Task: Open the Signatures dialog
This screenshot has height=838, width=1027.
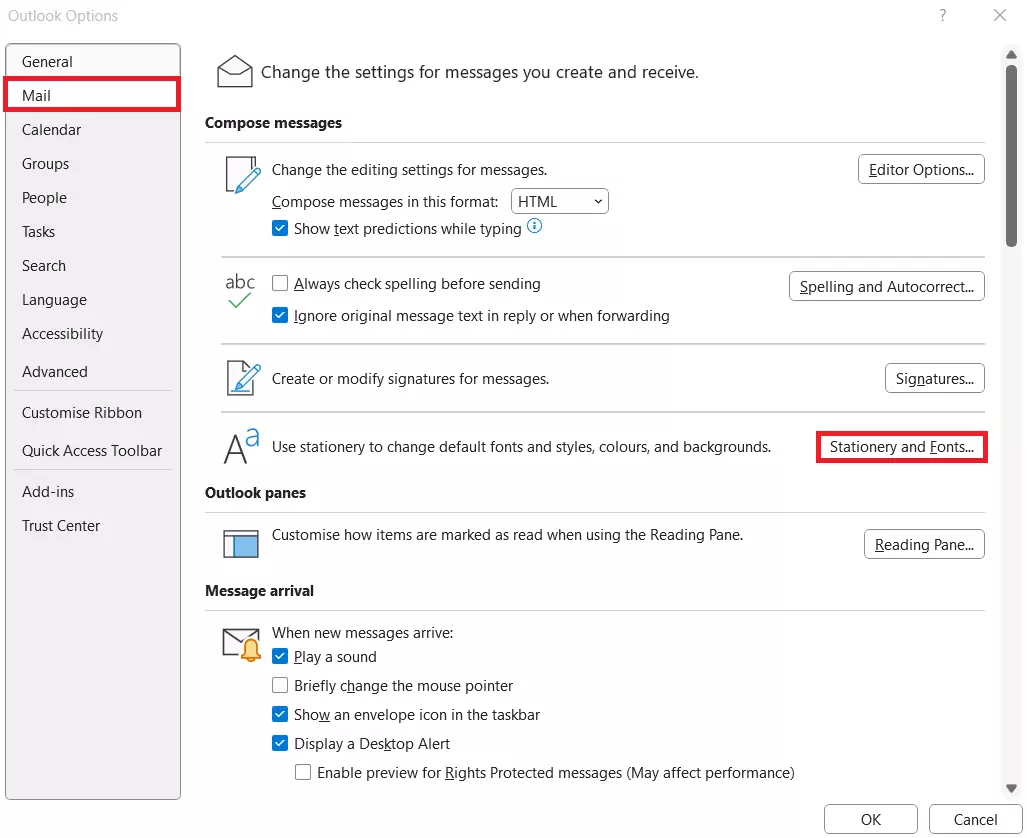Action: point(935,378)
